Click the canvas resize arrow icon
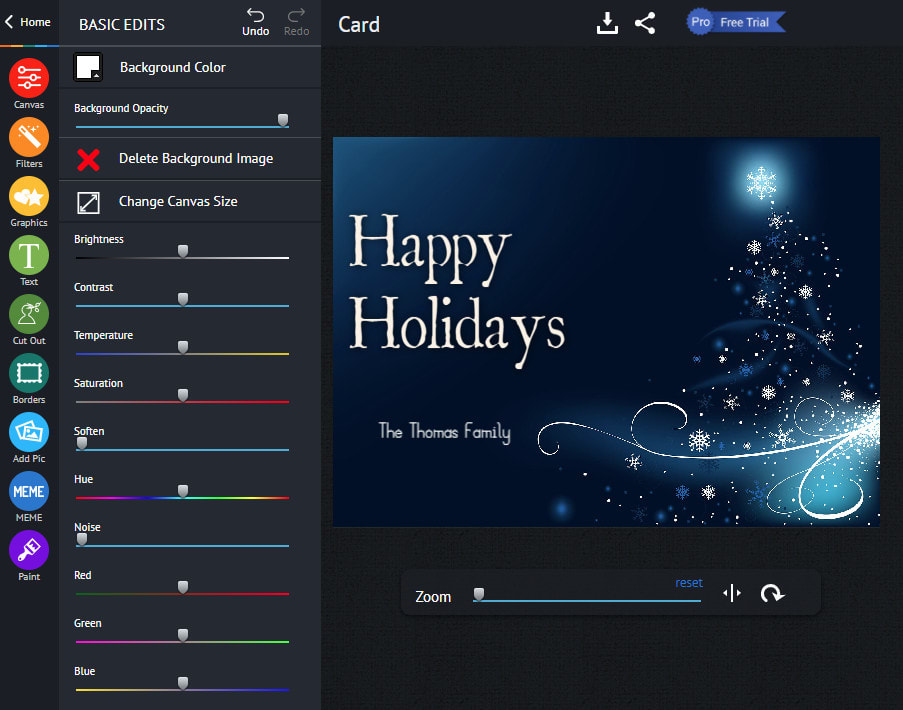Screen dimensions: 903x710 88,203
